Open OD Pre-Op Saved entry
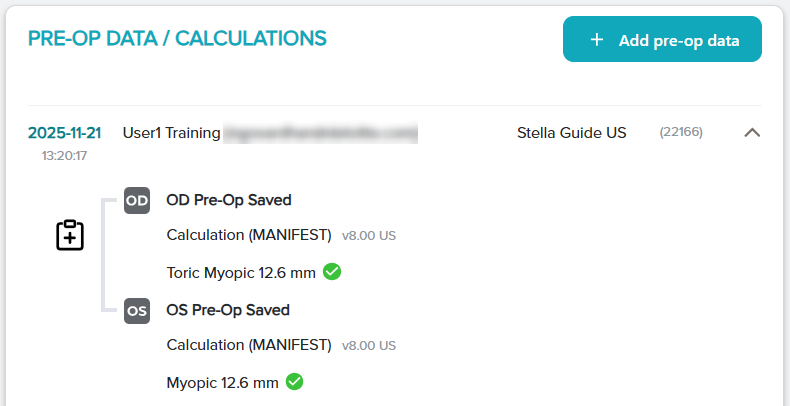 [x=229, y=200]
